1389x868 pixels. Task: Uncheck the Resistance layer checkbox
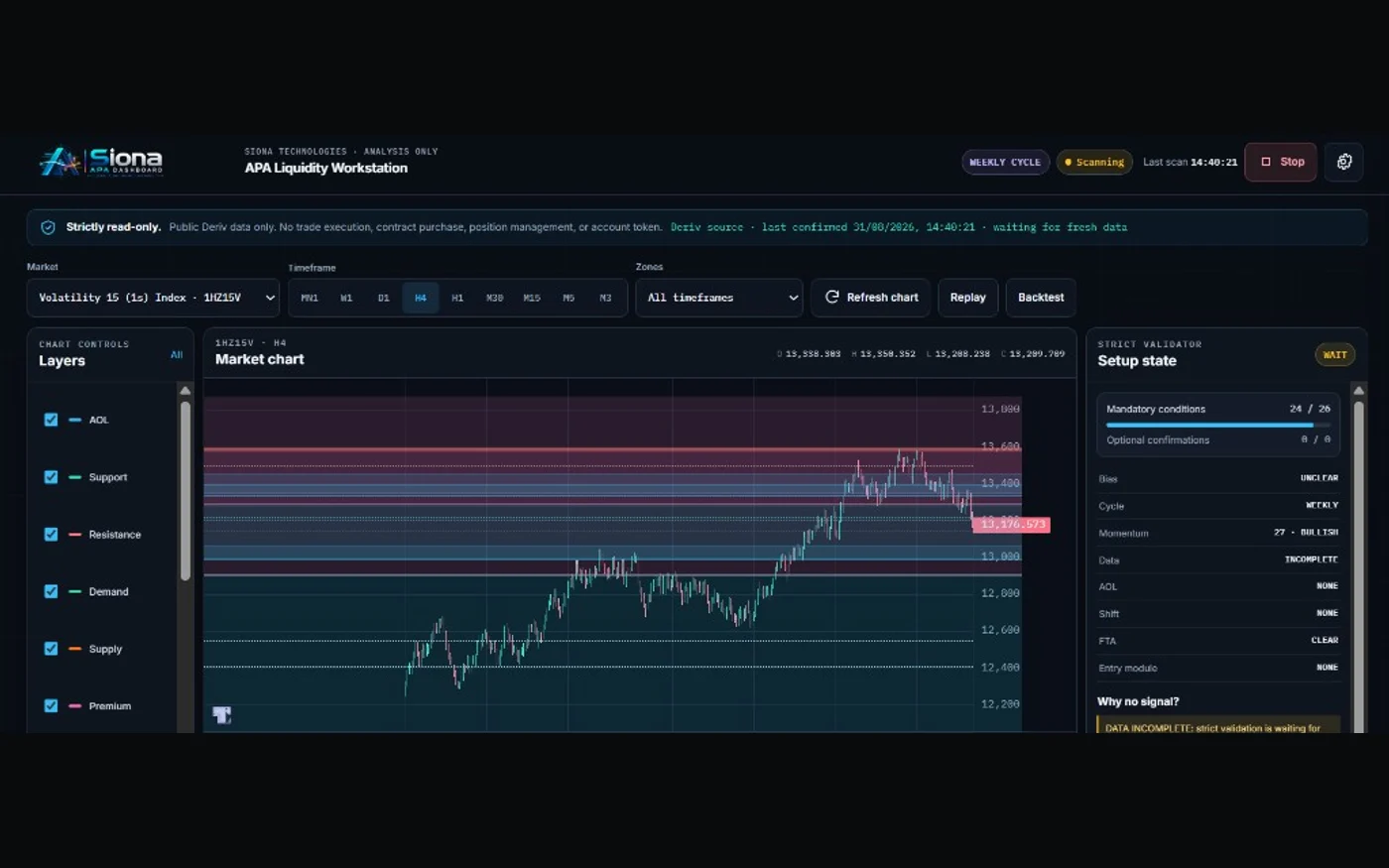(51, 535)
